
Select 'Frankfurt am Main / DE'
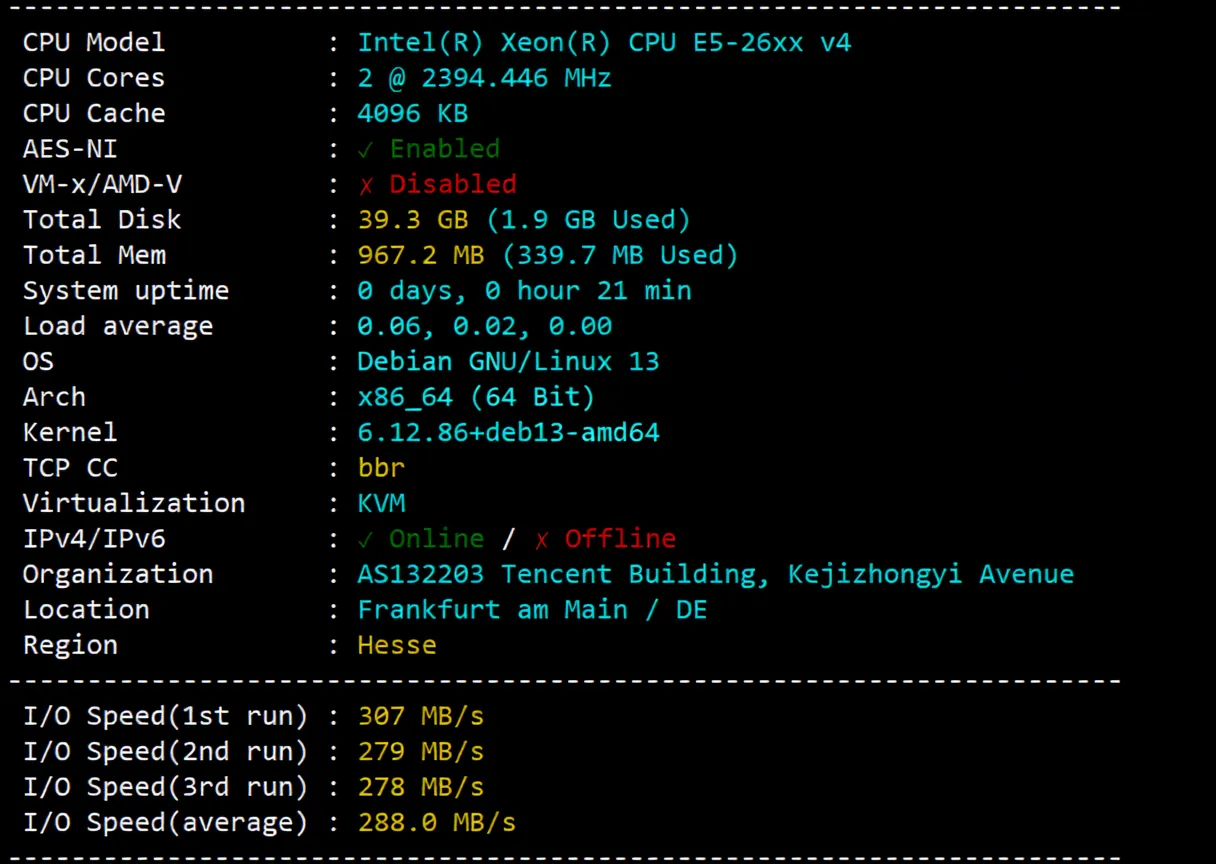pos(532,610)
